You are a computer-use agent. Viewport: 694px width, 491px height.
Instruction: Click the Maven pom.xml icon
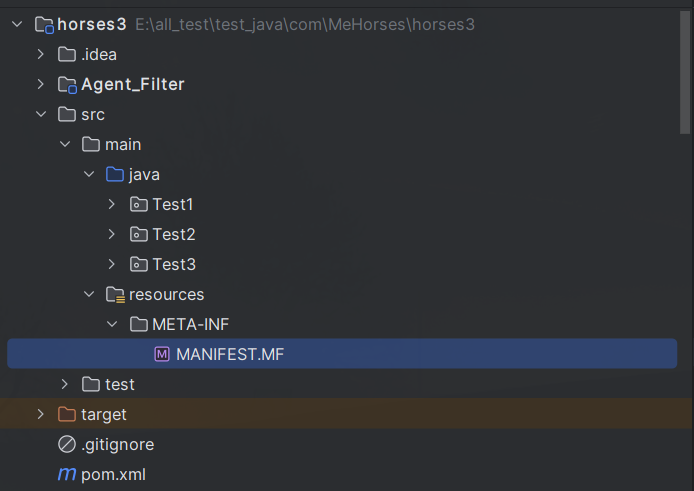tap(67, 474)
